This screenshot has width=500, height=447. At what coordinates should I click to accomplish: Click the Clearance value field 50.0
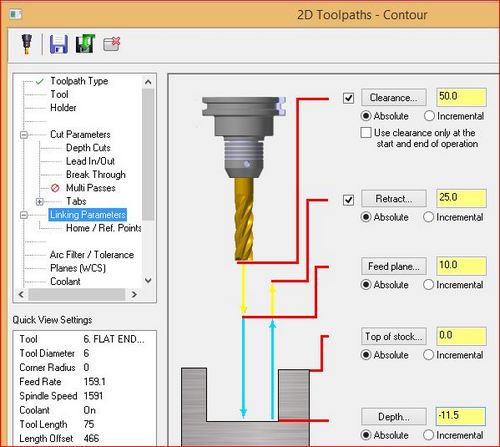(461, 97)
